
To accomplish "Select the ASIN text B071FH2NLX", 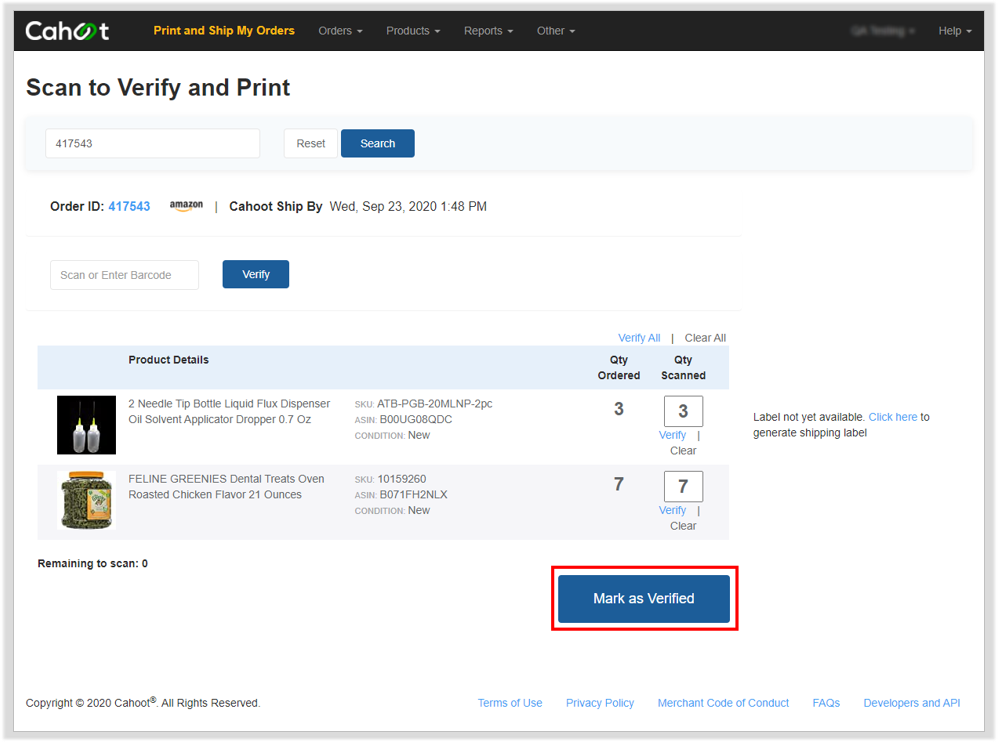I will (413, 494).
